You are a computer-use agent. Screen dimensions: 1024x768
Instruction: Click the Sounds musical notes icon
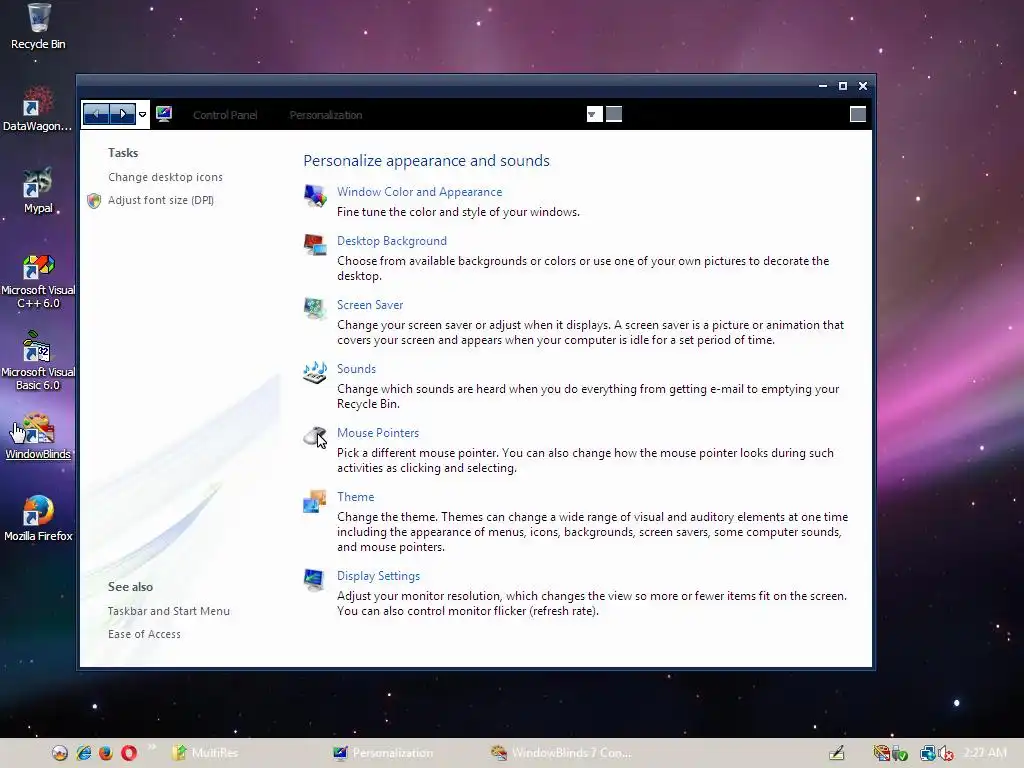[315, 372]
